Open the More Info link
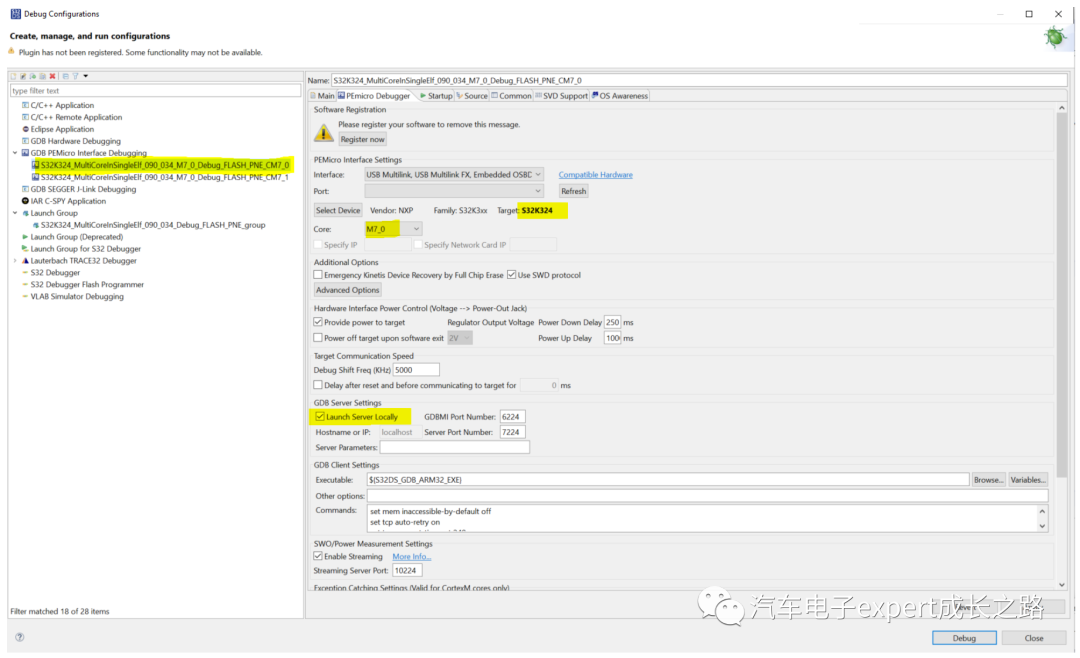The width and height of the screenshot is (1080, 658). pyautogui.click(x=411, y=557)
